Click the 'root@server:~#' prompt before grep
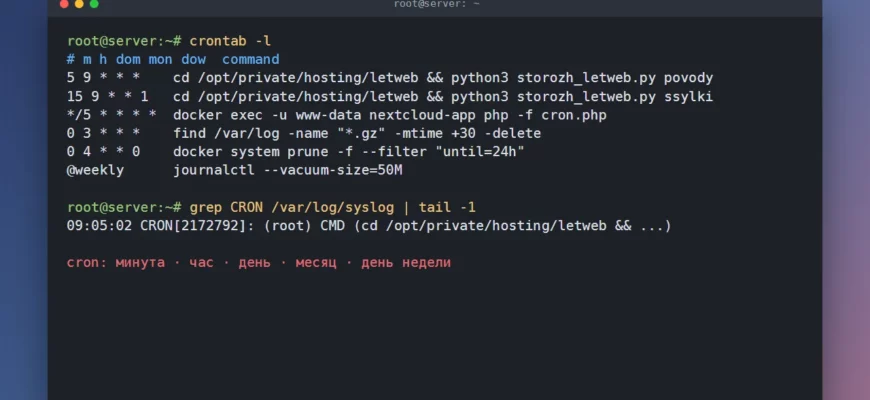This screenshot has height=400, width=870. click(x=124, y=207)
